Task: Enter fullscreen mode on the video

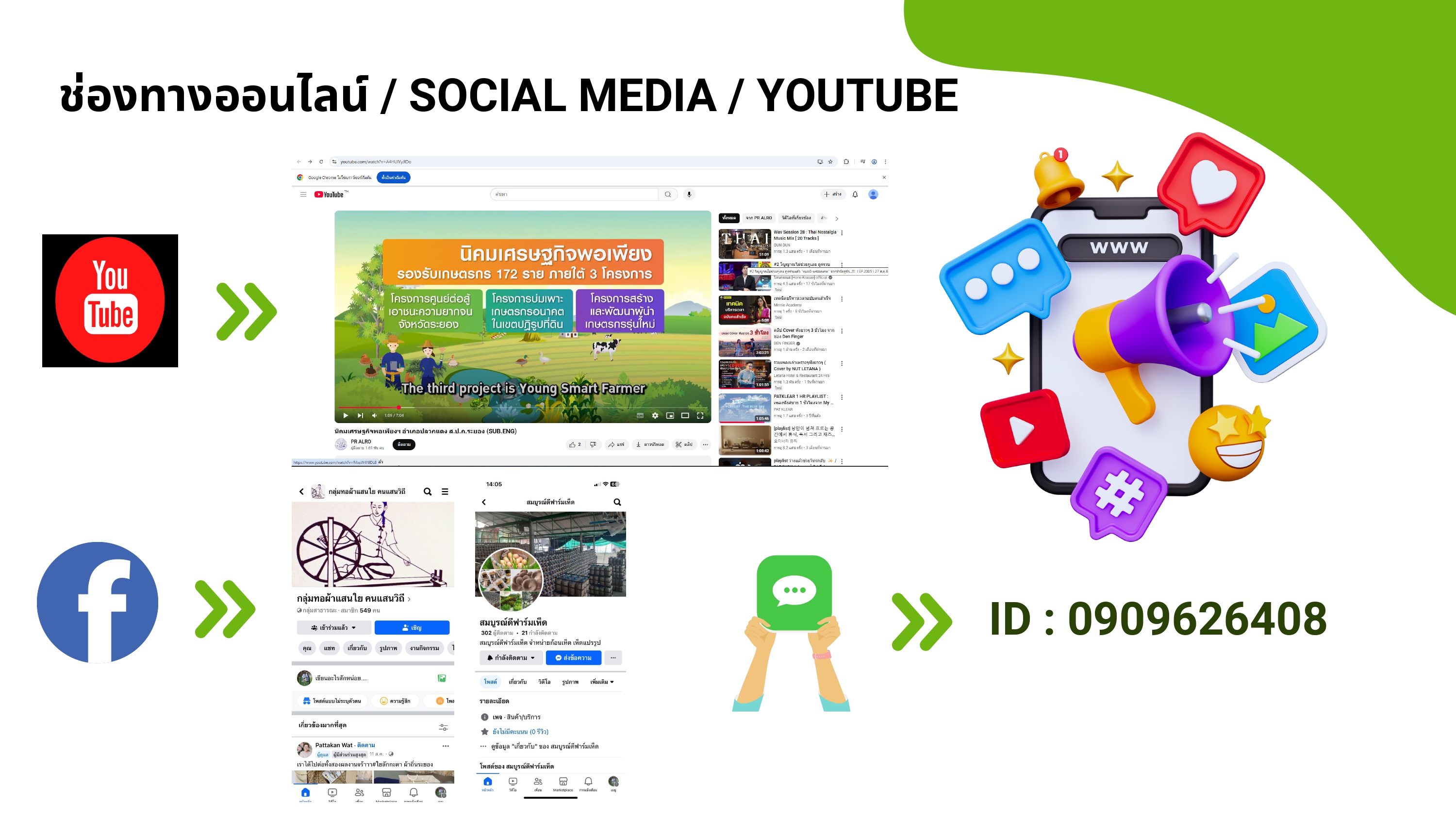Action: point(700,415)
